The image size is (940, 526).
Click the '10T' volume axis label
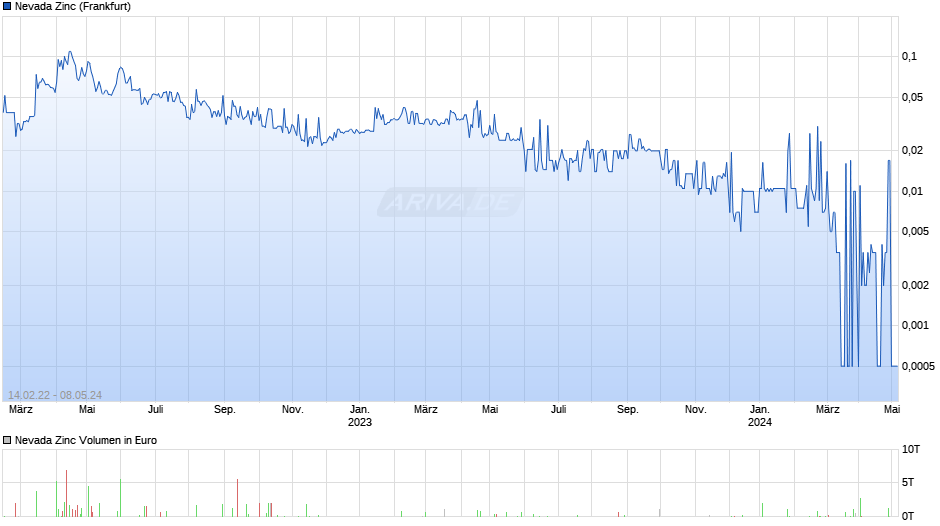point(911,449)
